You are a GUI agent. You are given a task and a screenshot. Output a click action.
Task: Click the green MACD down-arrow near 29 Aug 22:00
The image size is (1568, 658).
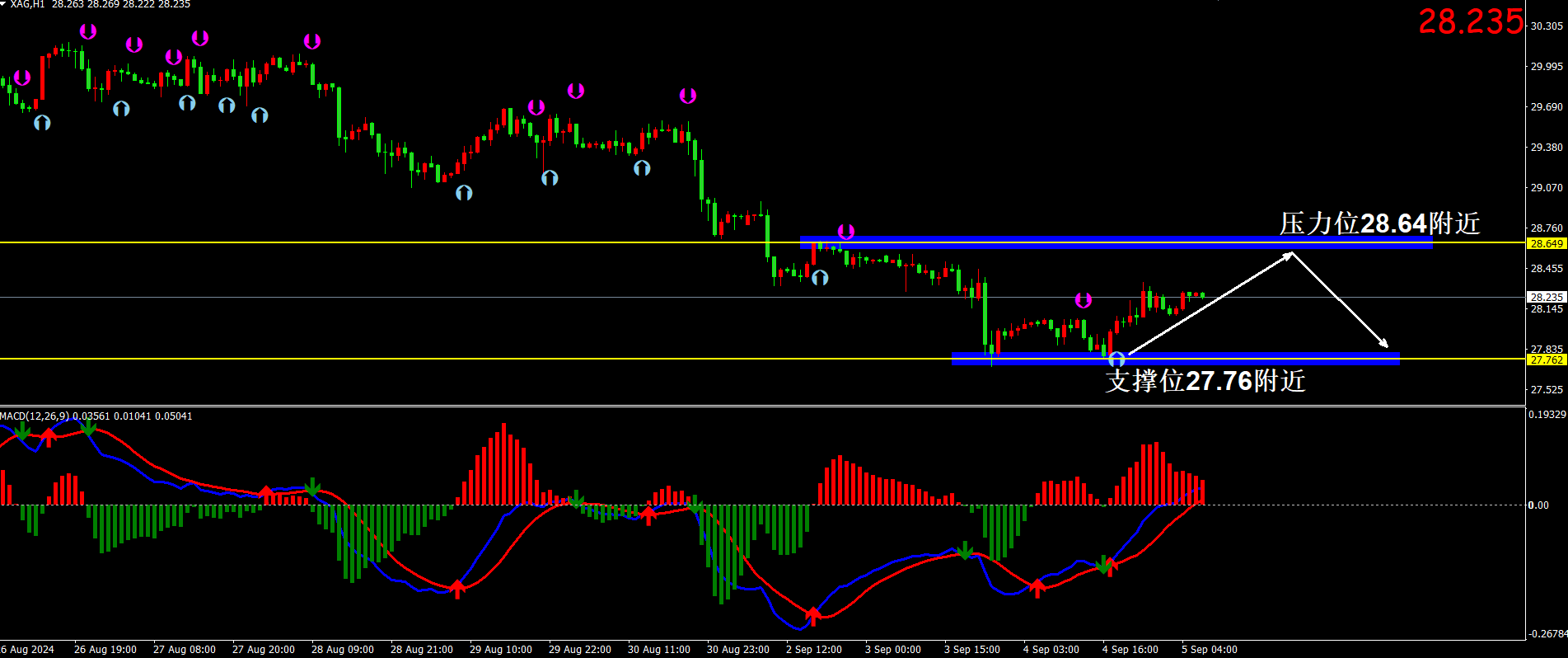576,499
